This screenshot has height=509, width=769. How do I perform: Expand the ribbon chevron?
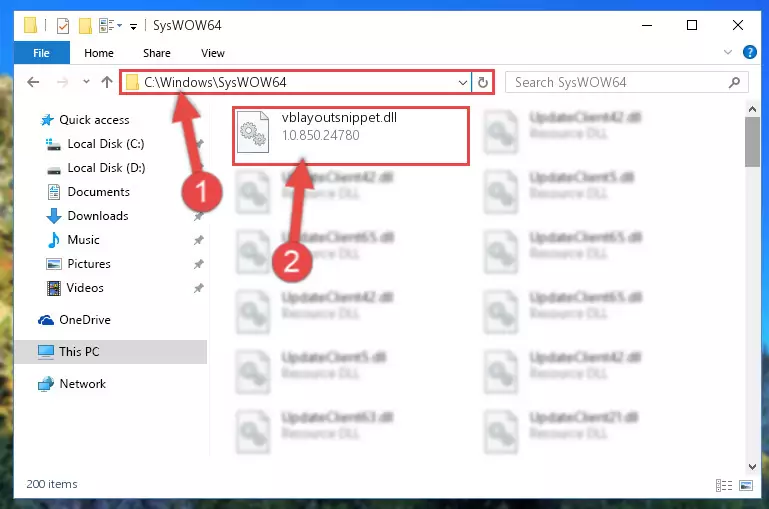728,52
